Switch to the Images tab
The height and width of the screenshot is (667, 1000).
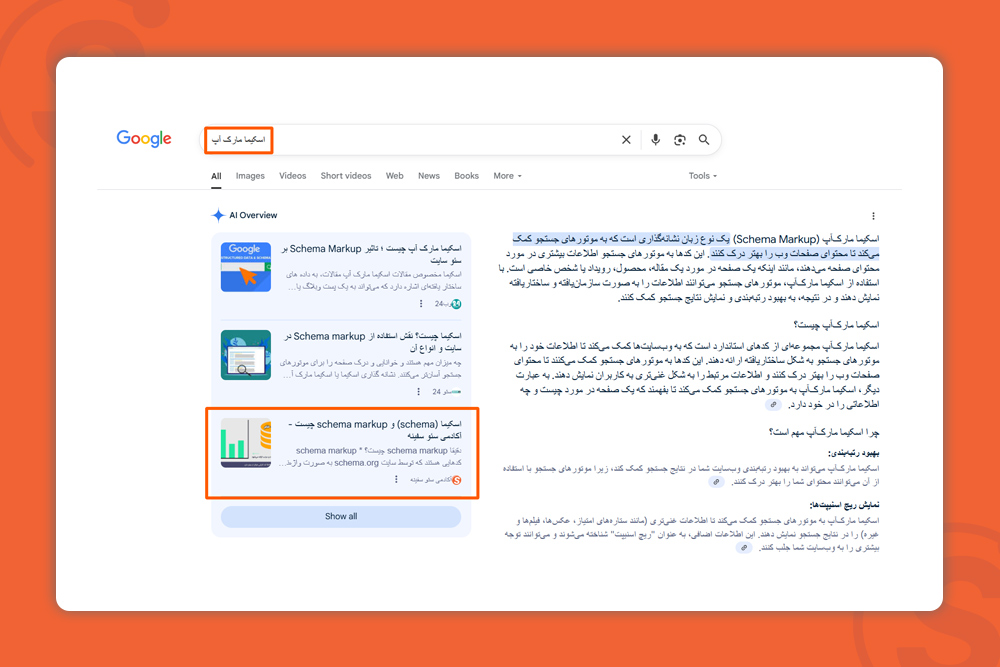pos(250,176)
